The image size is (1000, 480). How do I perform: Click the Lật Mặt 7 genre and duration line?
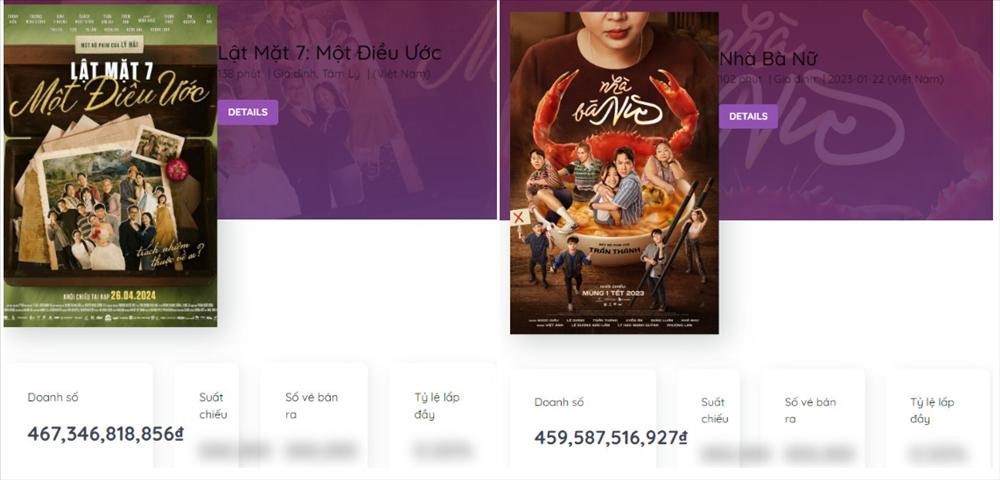(x=324, y=74)
